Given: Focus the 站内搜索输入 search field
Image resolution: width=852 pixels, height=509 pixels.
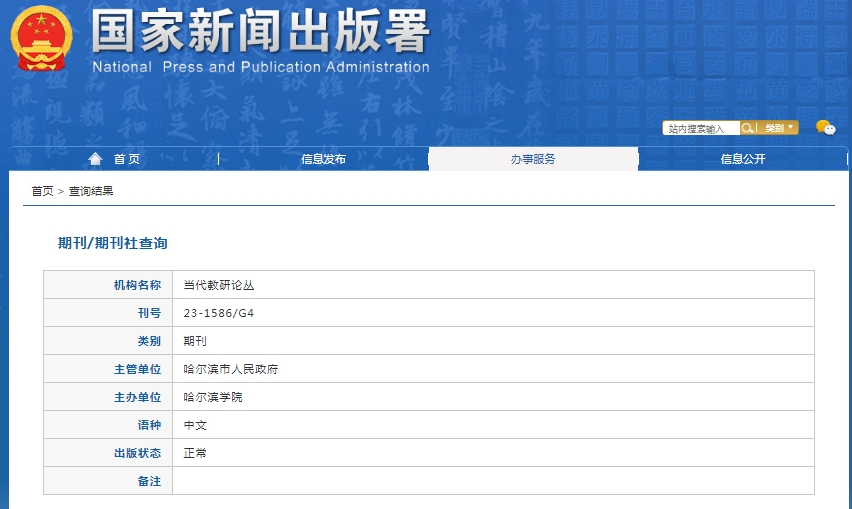Looking at the screenshot, I should click(700, 128).
